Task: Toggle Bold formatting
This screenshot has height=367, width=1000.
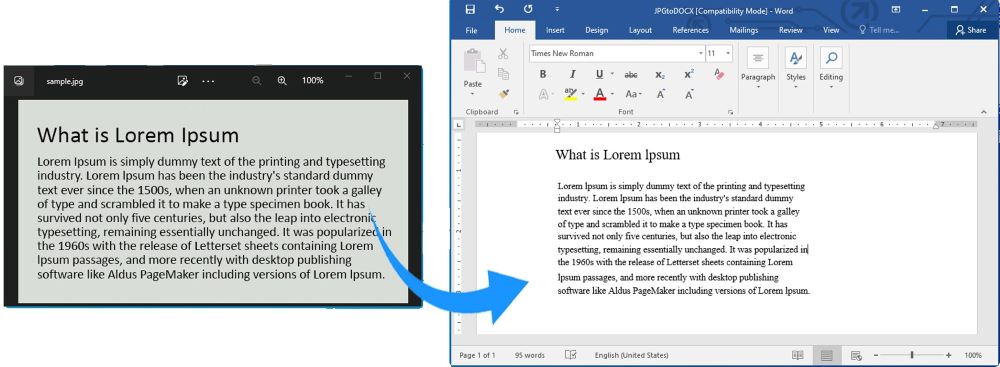Action: [543, 74]
